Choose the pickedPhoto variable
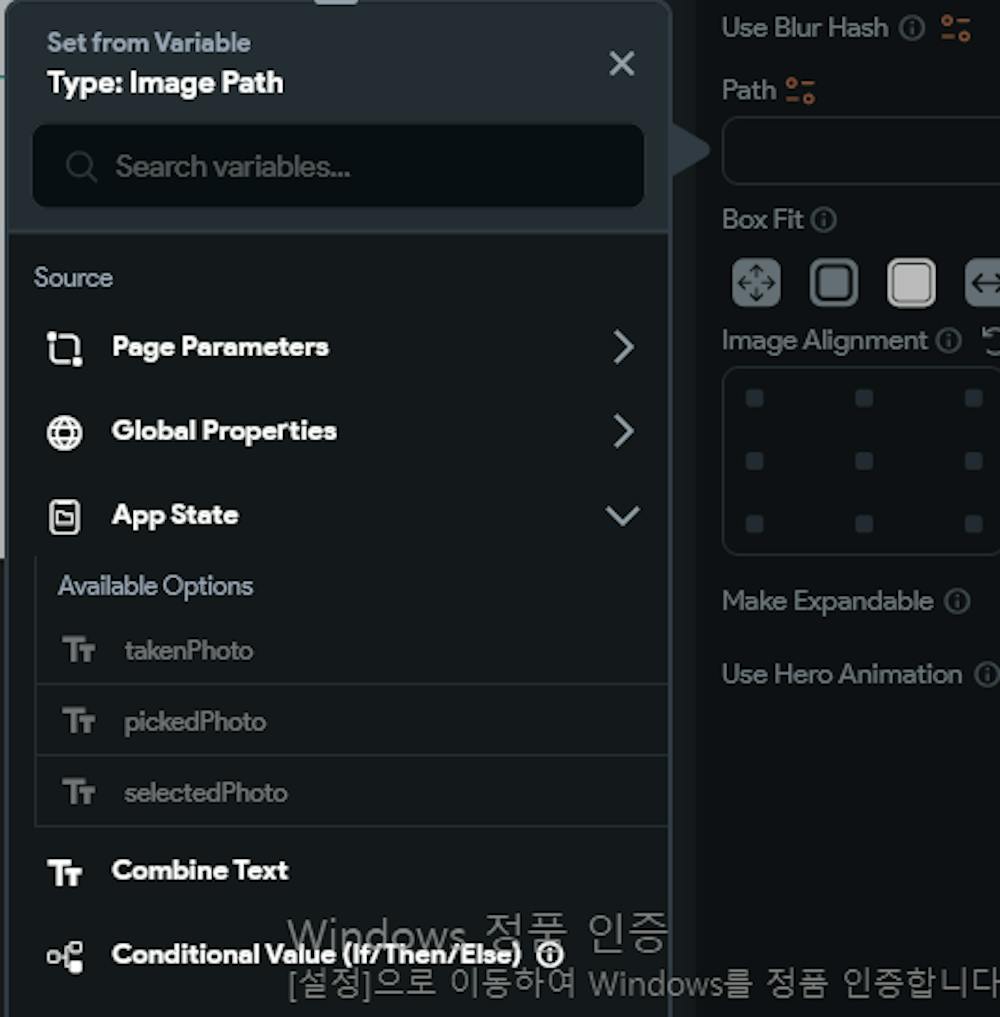1000x1017 pixels. (195, 722)
